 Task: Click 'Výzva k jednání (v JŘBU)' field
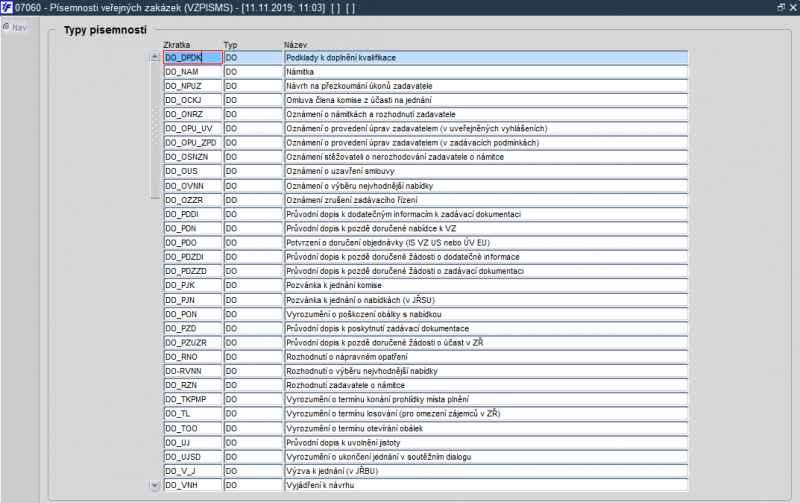coord(486,471)
